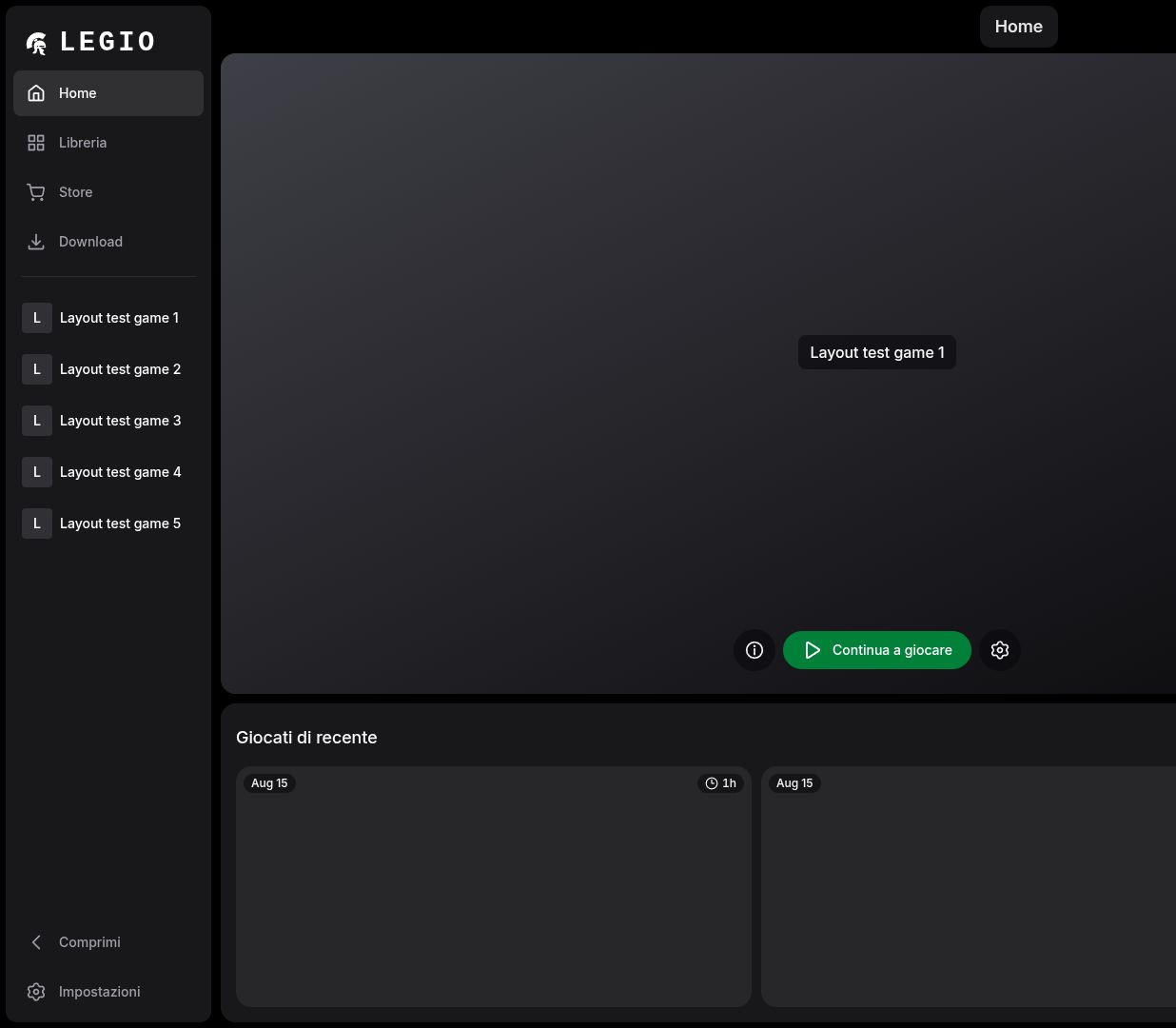Click the 1h playtime badge

(x=720, y=783)
